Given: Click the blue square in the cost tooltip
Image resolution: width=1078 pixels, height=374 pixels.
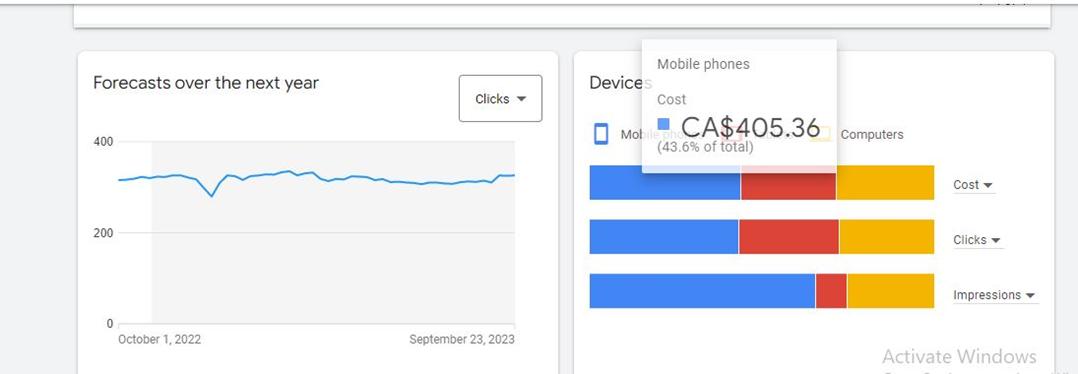Looking at the screenshot, I should pos(663,124).
